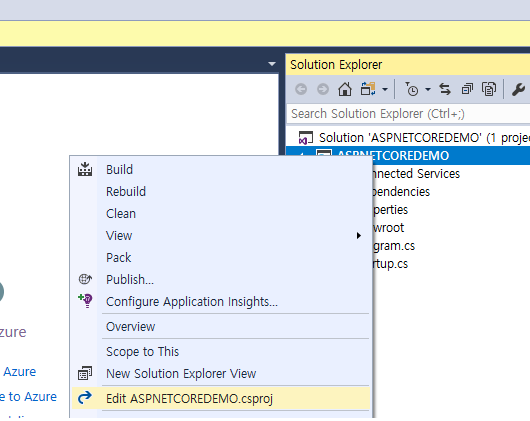Choose Clean from the context menu
Image resolution: width=530 pixels, height=421 pixels.
(x=221, y=214)
